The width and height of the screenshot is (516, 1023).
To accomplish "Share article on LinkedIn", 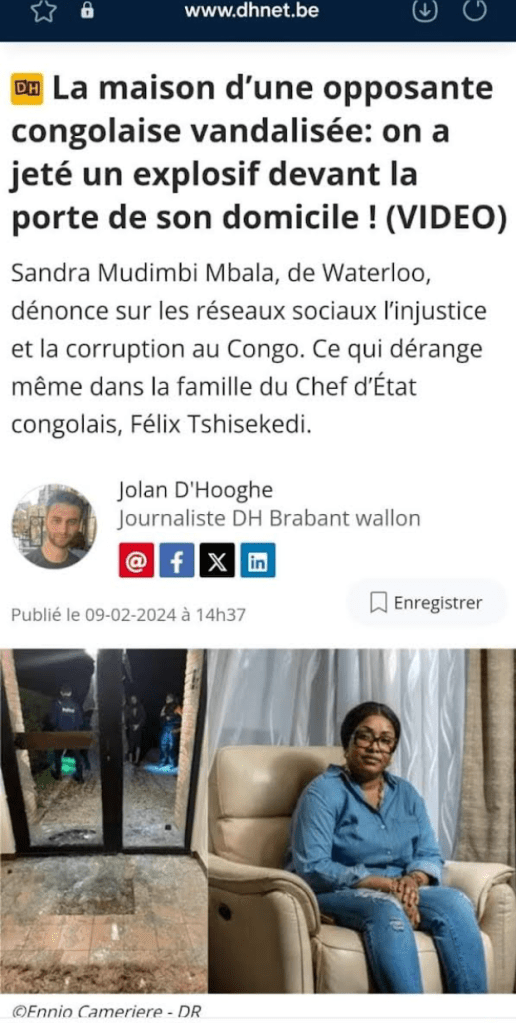I will pyautogui.click(x=257, y=560).
